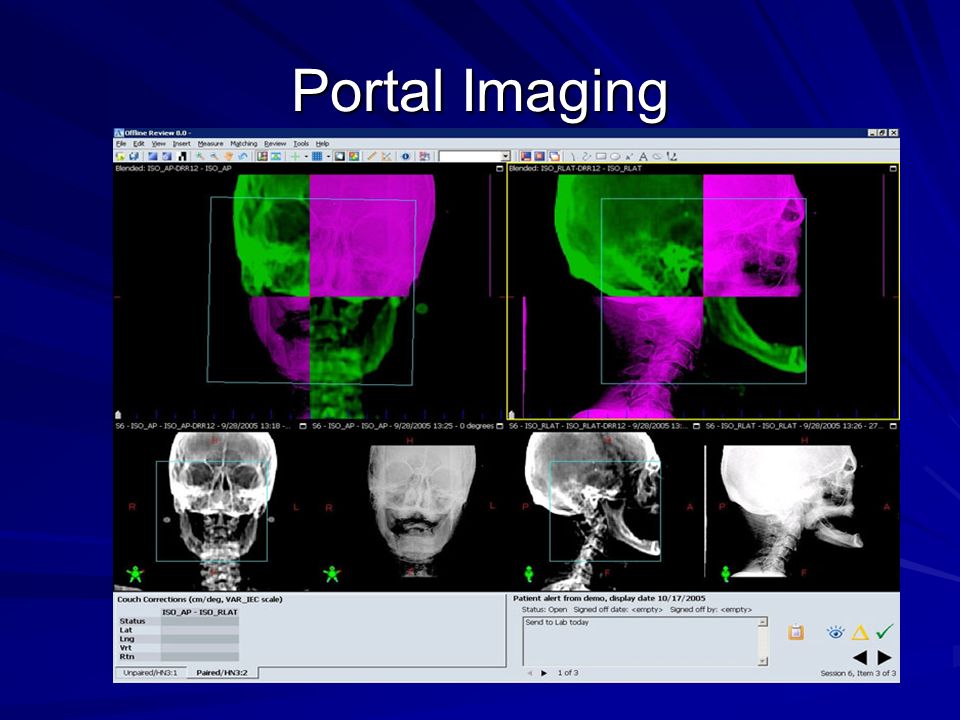960x720 pixels.
Task: Switch to the Paired/HN3:2 tab
Action: (x=222, y=673)
